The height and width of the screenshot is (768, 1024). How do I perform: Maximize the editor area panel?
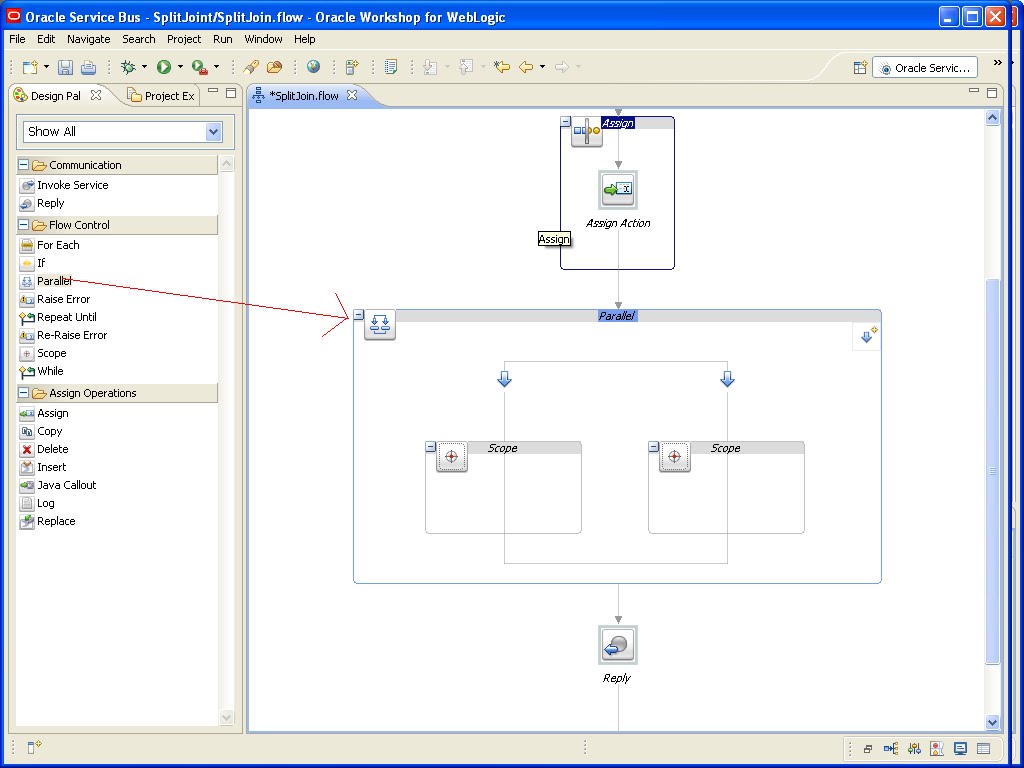point(992,92)
